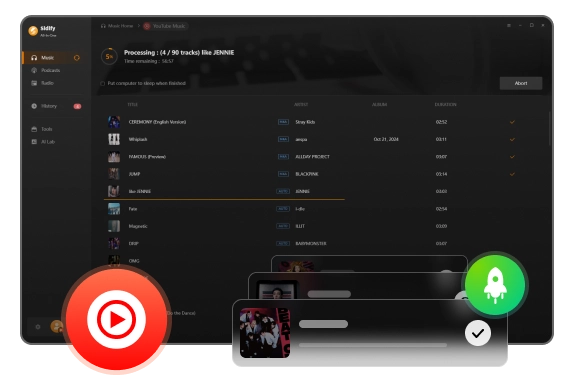This screenshot has width=575, height=378.
Task: Click the AUTO format badge on like JENNIE row
Action: [x=283, y=191]
